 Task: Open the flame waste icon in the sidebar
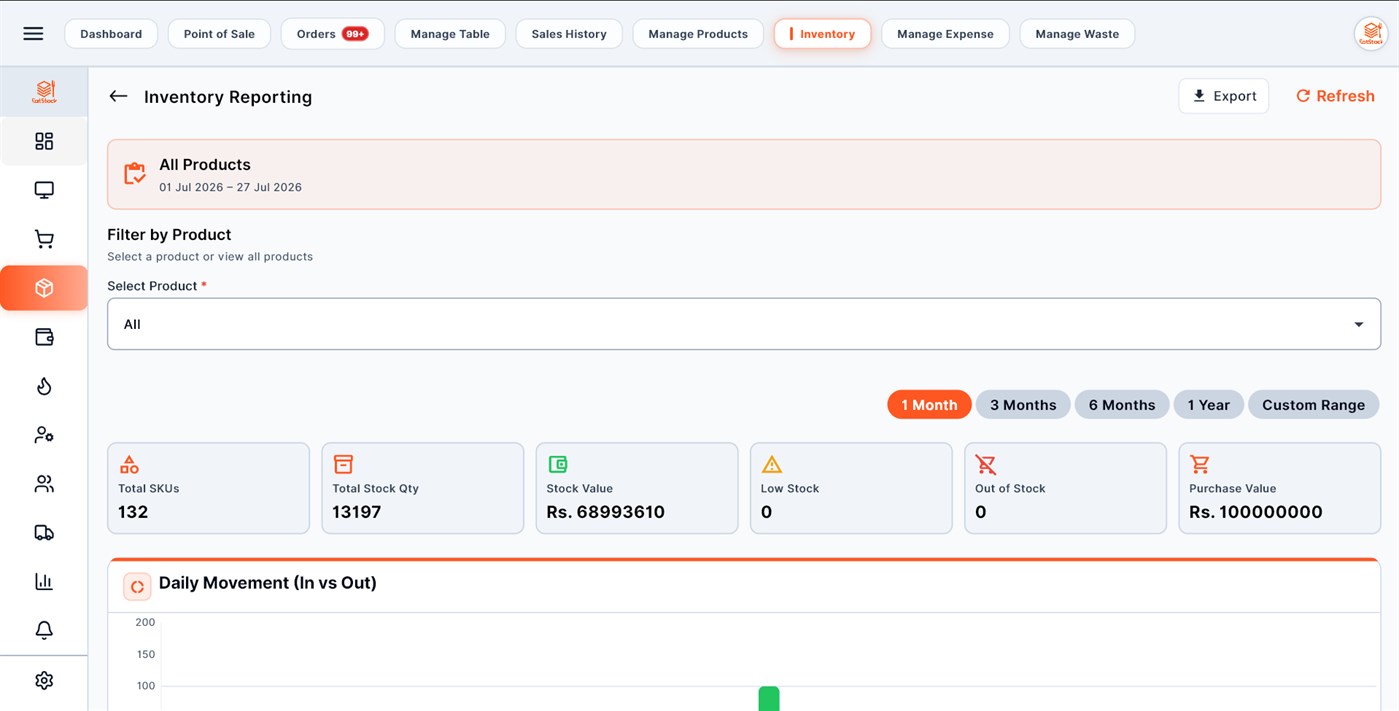(x=44, y=386)
